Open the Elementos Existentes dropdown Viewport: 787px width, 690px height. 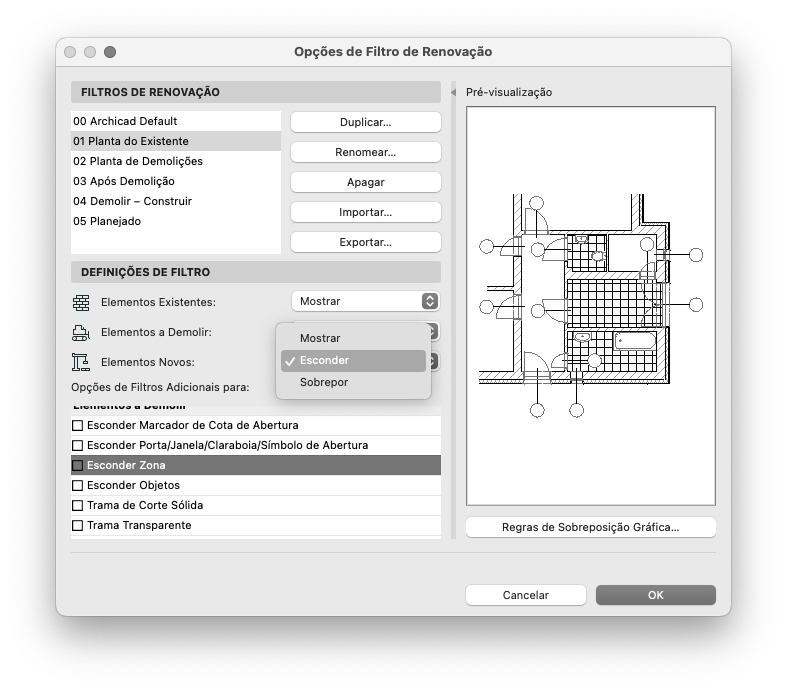pyautogui.click(x=366, y=301)
